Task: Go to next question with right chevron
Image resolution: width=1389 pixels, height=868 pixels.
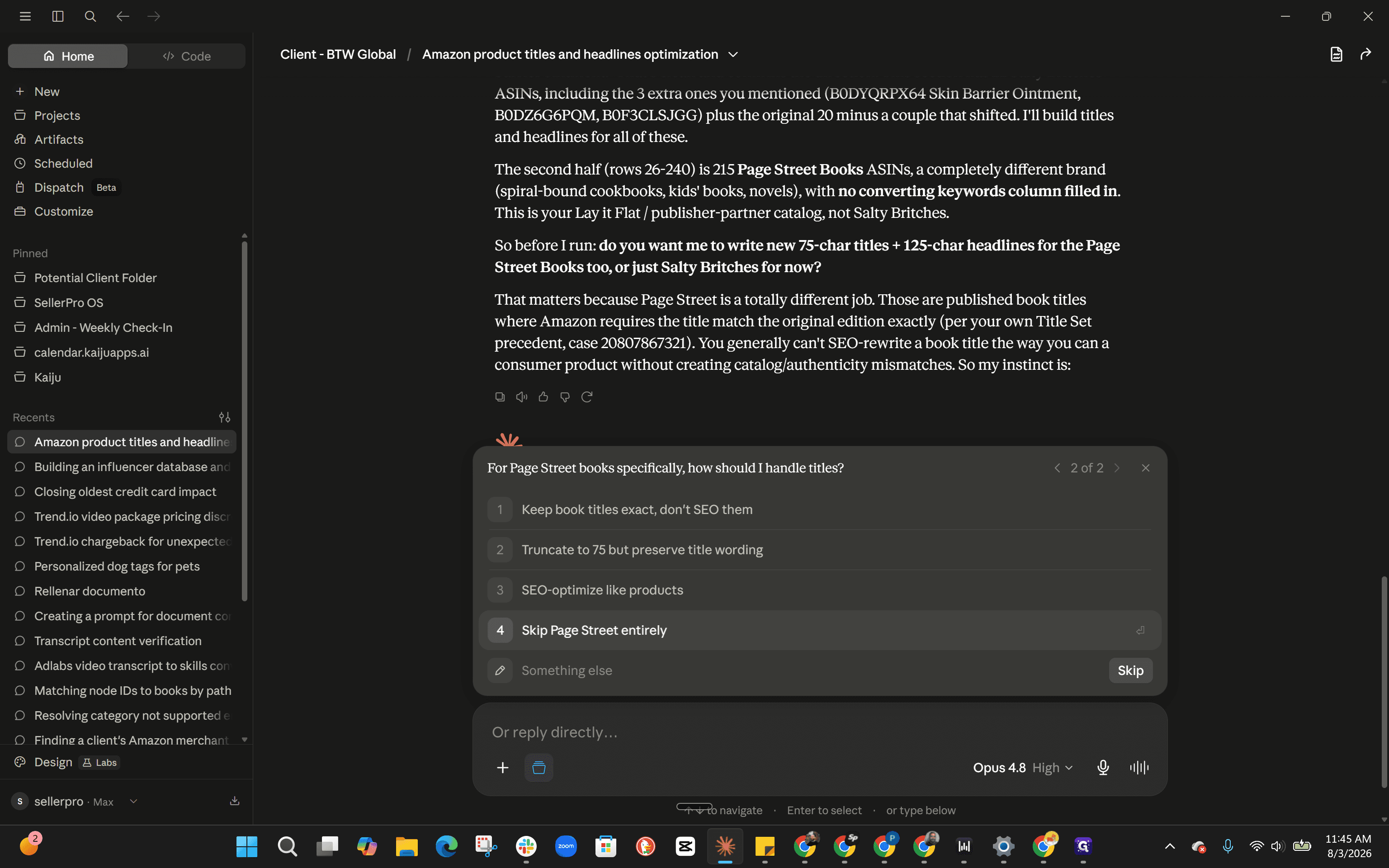Action: 1117,468
